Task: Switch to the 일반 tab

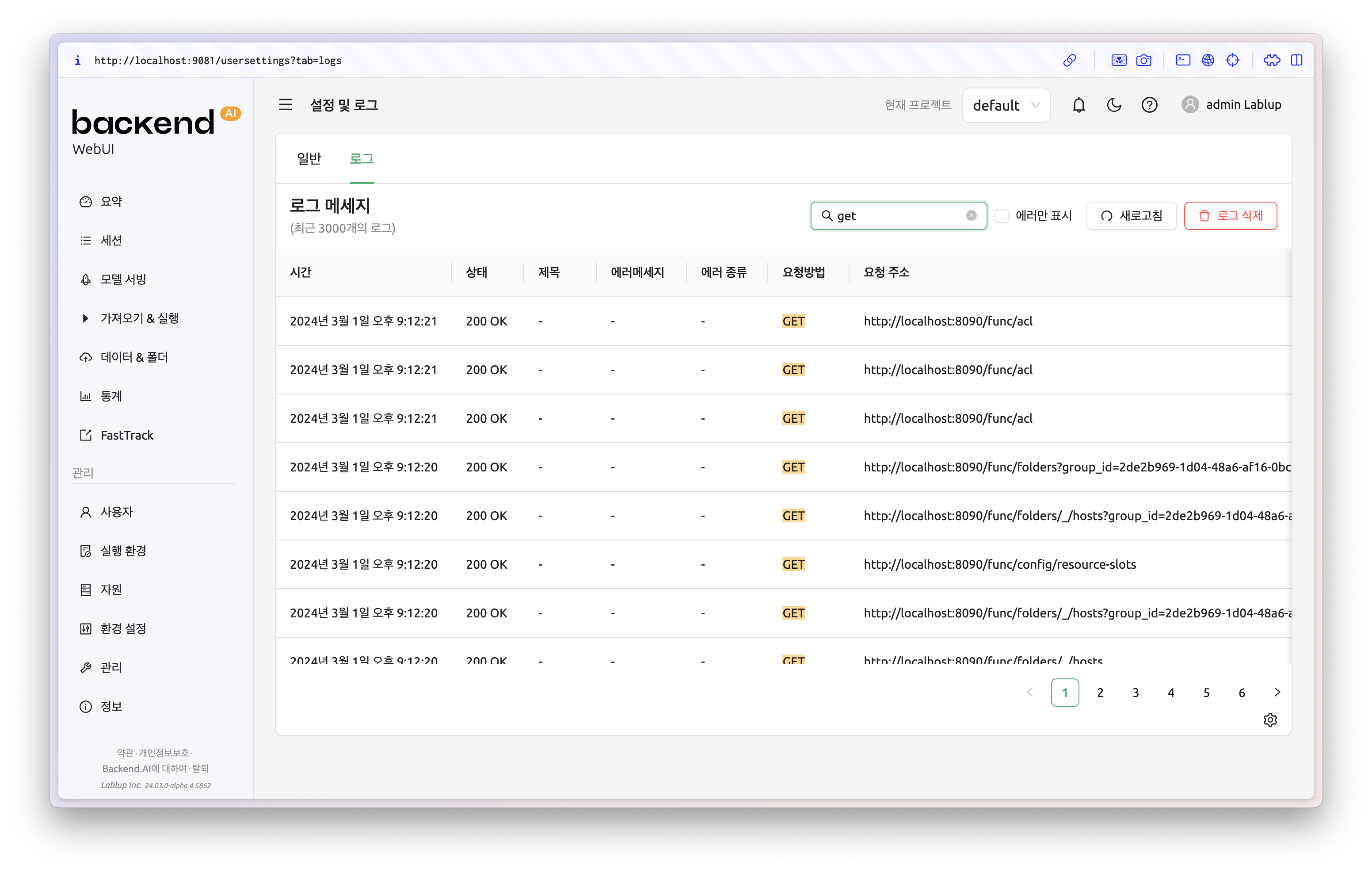Action: tap(309, 158)
